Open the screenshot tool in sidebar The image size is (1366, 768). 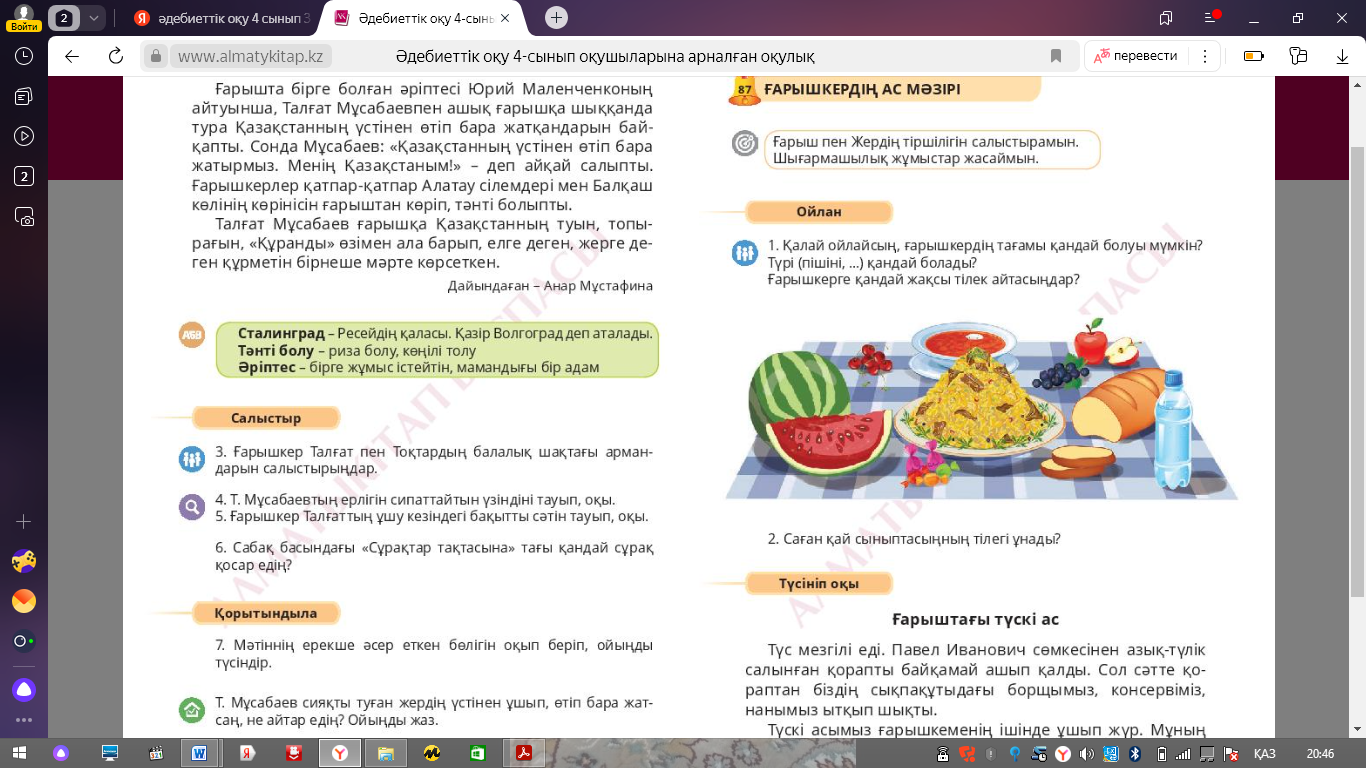point(24,217)
